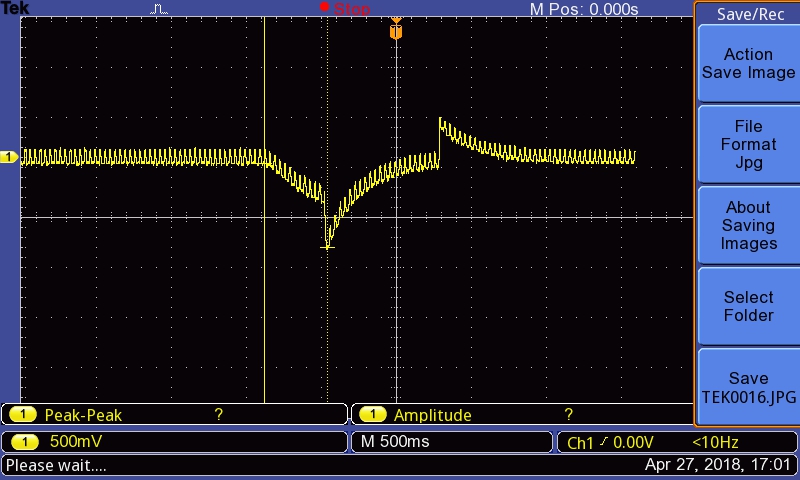Screen dimensions: 800x480
Task: Click the pulse trigger-type icon at top
Action: (159, 9)
